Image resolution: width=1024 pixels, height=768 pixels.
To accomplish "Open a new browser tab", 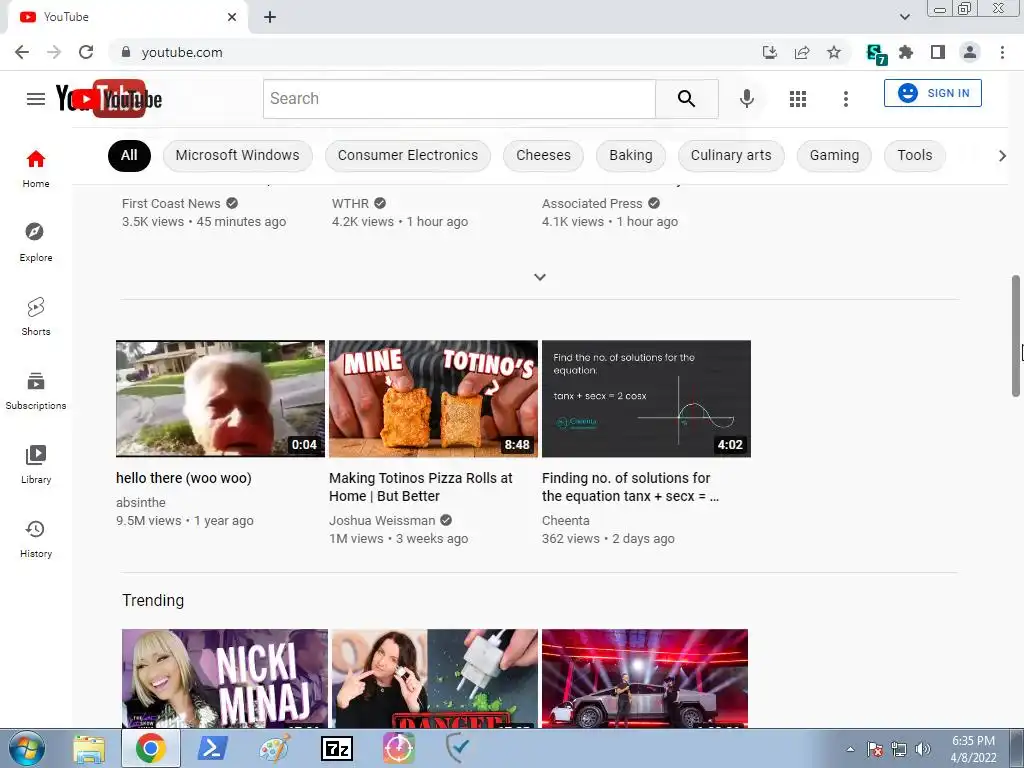I will [270, 17].
